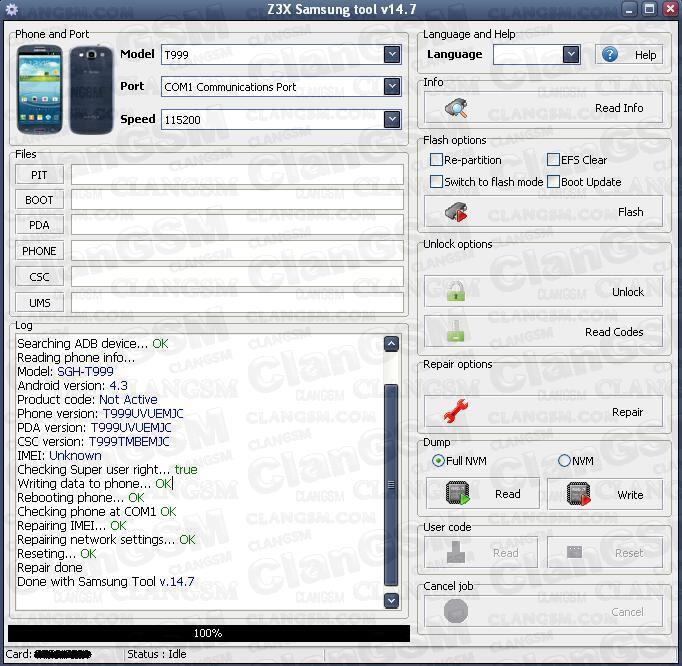Click the CSC file button
Viewport: 682px width, 666px height.
click(x=39, y=277)
